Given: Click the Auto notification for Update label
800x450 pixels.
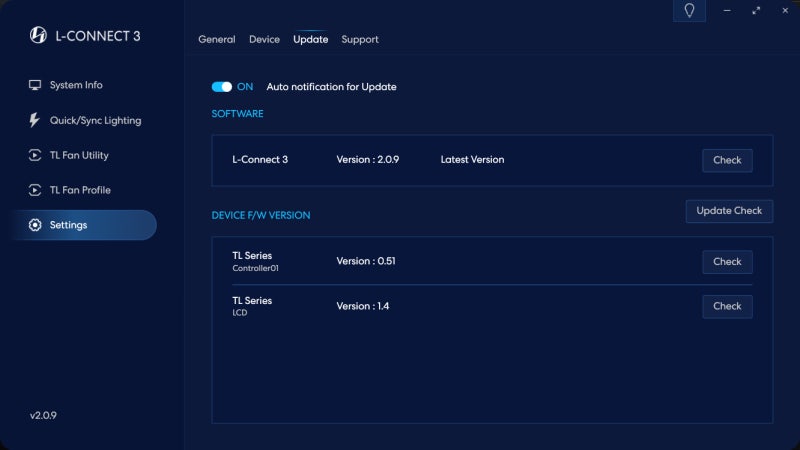Looking at the screenshot, I should click(x=331, y=87).
